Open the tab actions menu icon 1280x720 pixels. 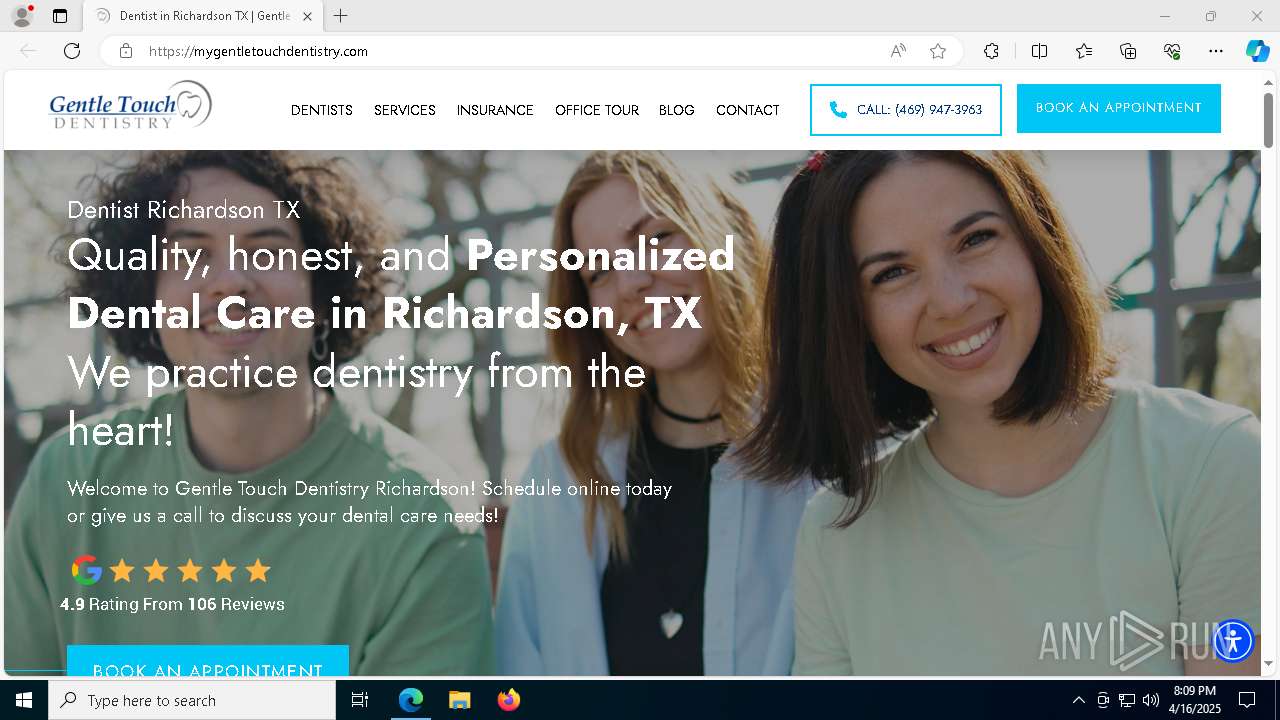60,16
